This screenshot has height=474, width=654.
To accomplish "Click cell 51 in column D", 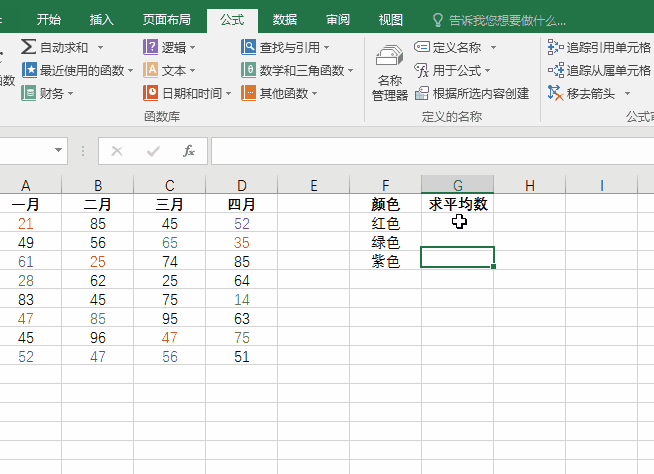I will [x=241, y=357].
